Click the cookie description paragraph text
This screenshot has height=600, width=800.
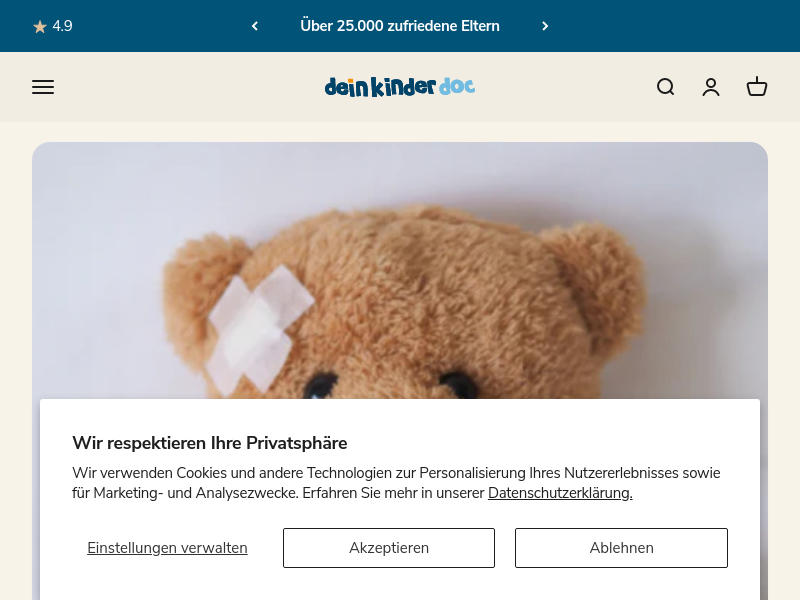click(396, 483)
